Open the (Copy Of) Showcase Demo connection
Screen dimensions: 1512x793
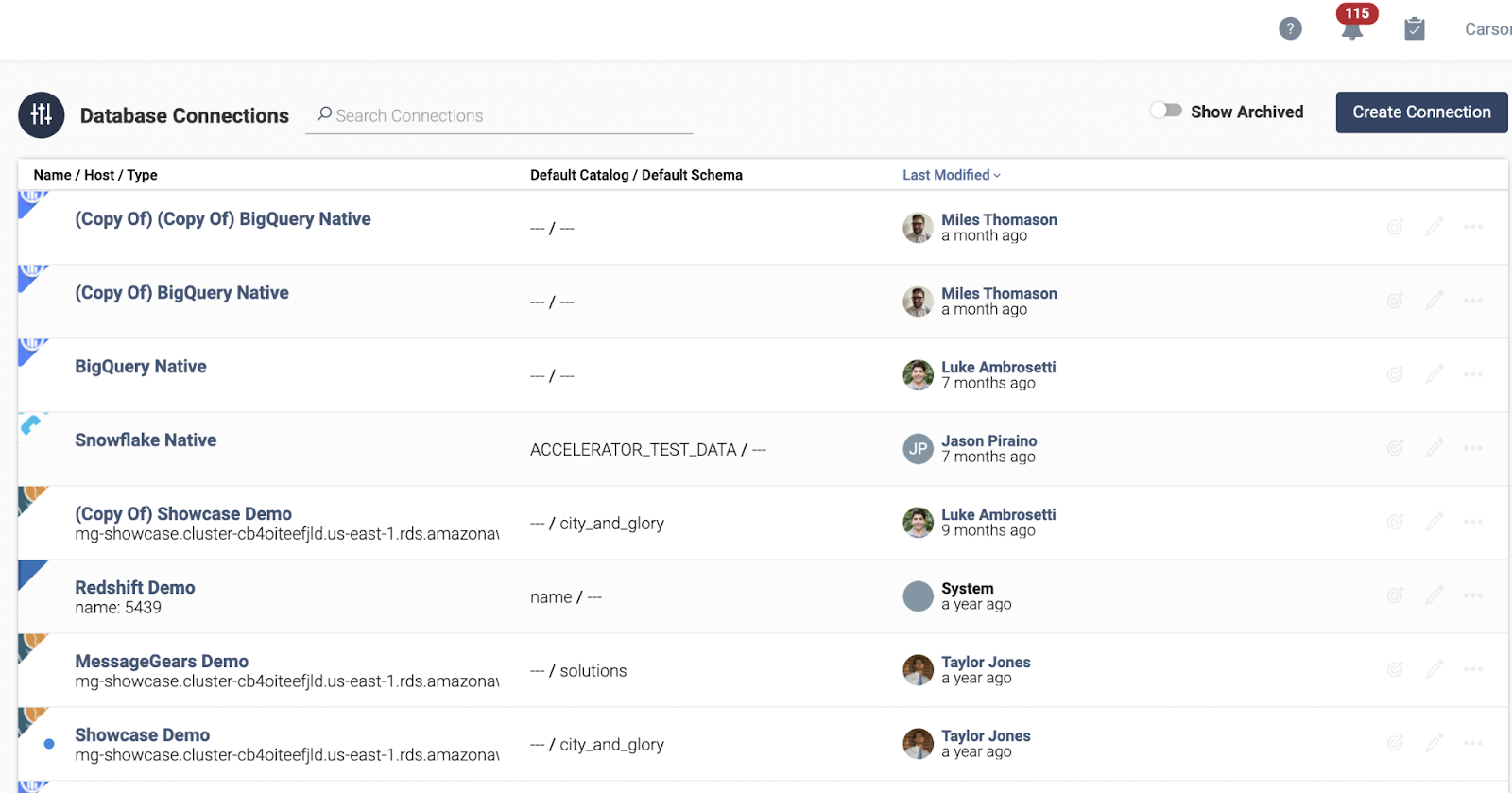pos(183,514)
